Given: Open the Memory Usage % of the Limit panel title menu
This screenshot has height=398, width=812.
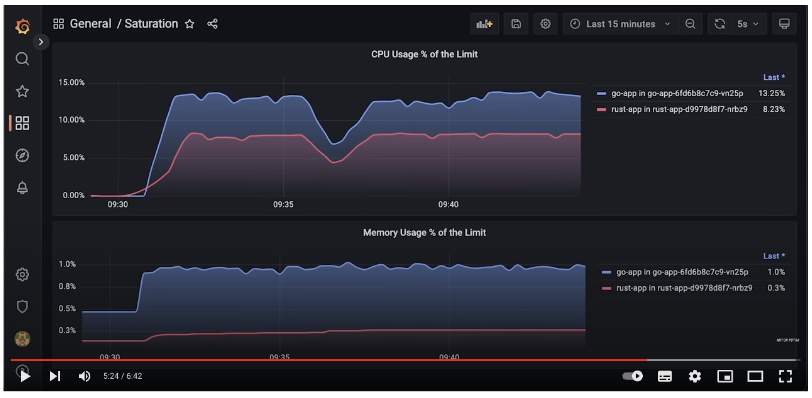Looking at the screenshot, I should [424, 233].
